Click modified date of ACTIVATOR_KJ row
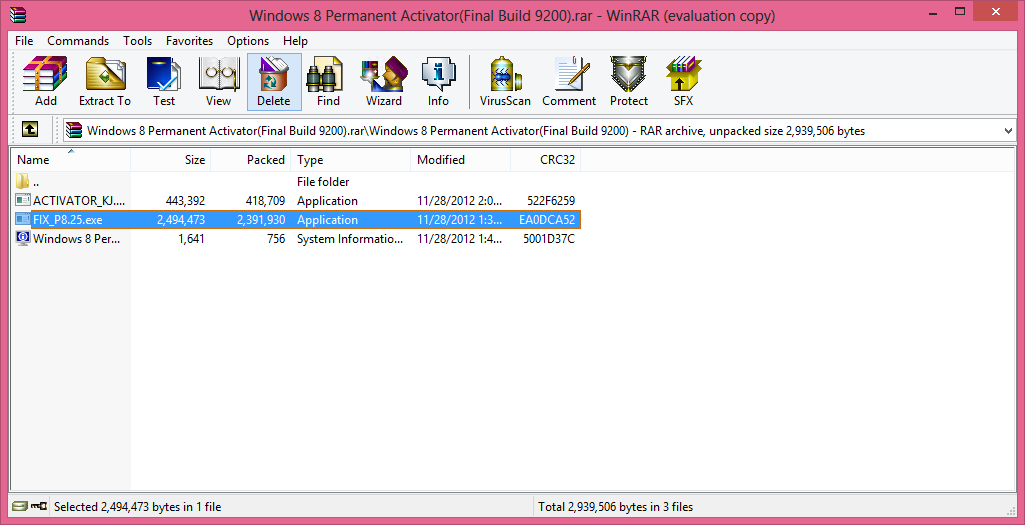This screenshot has height=525, width=1025. (x=460, y=201)
